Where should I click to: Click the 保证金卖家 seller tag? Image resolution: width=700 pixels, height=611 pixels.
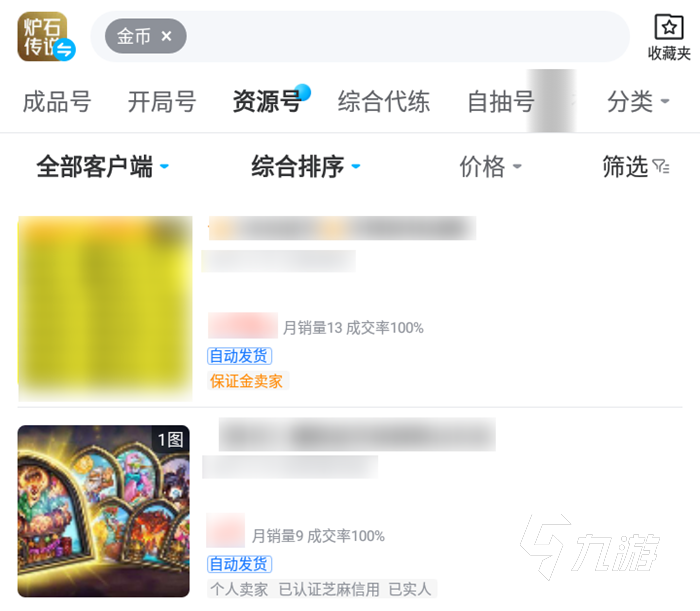(247, 381)
